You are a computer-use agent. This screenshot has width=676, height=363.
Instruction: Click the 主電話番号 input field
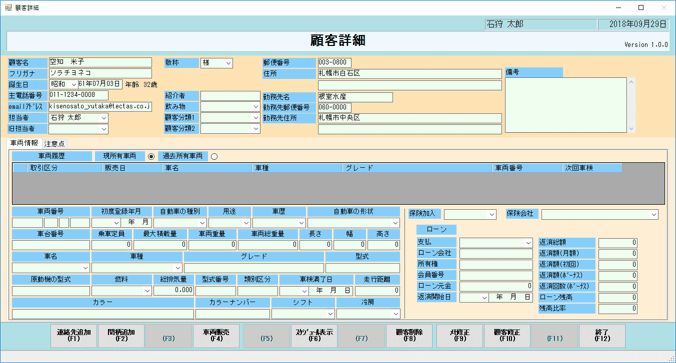tap(78, 95)
